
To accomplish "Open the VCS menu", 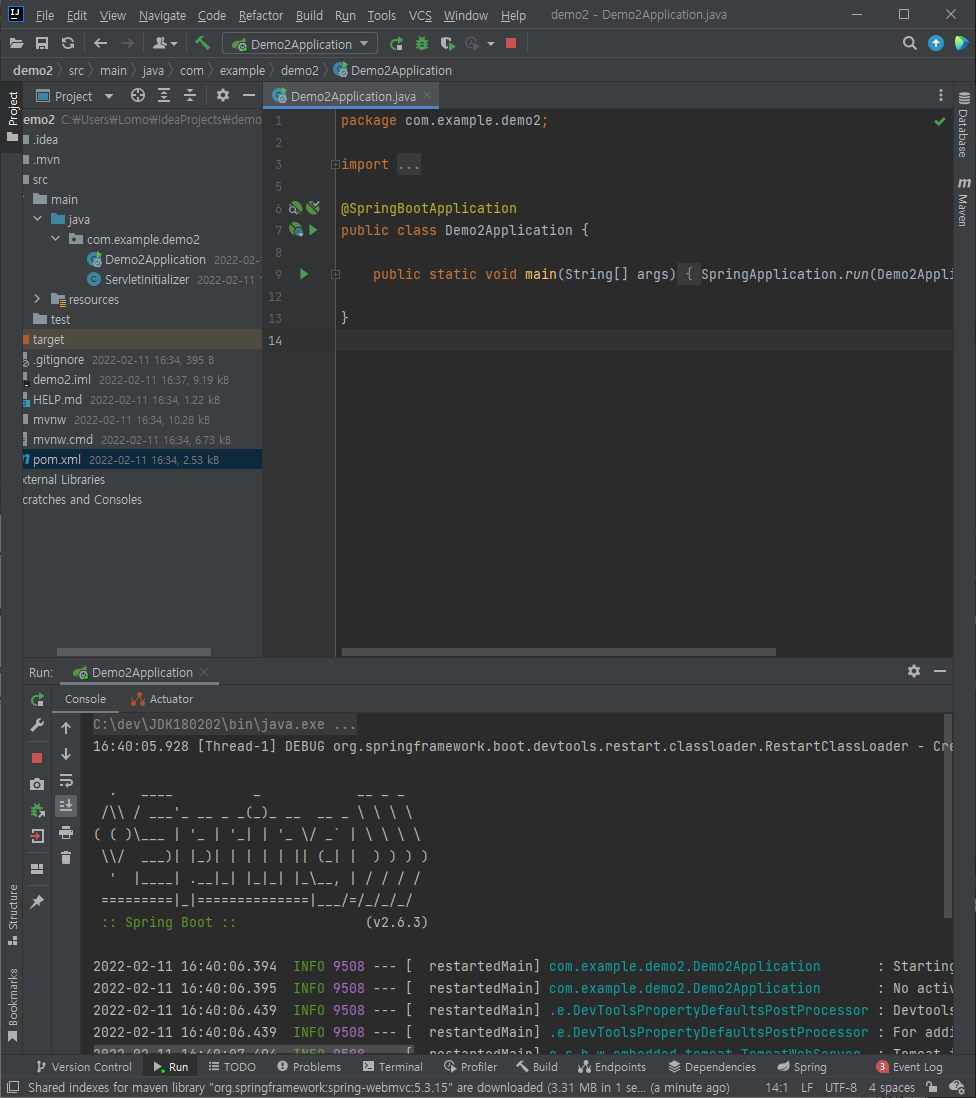I will click(420, 15).
